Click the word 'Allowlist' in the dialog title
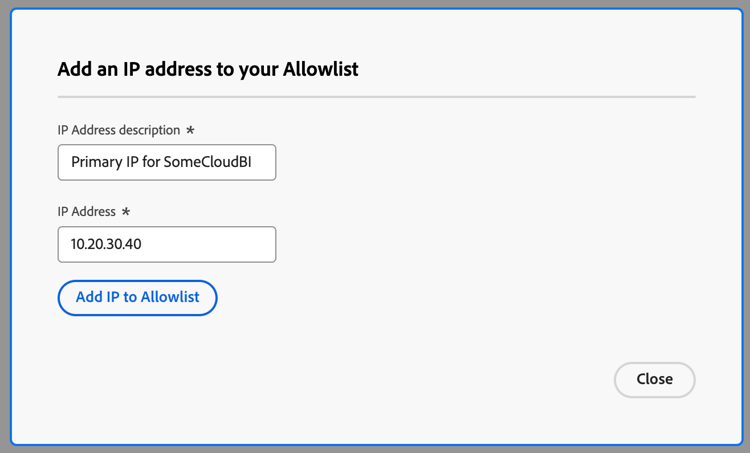Viewport: 750px width, 453px height. pyautogui.click(x=320, y=69)
